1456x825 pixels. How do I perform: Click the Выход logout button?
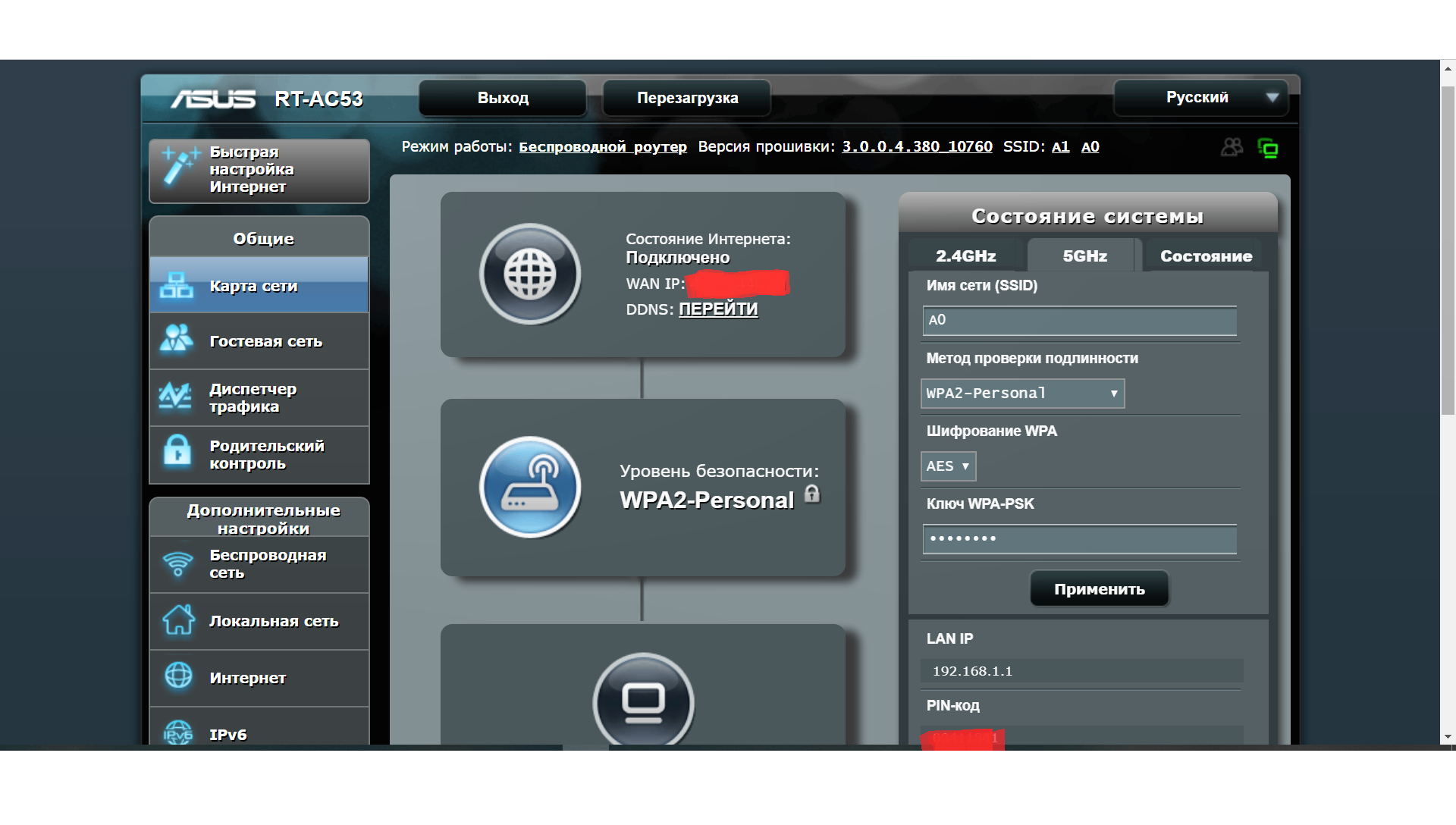[503, 98]
